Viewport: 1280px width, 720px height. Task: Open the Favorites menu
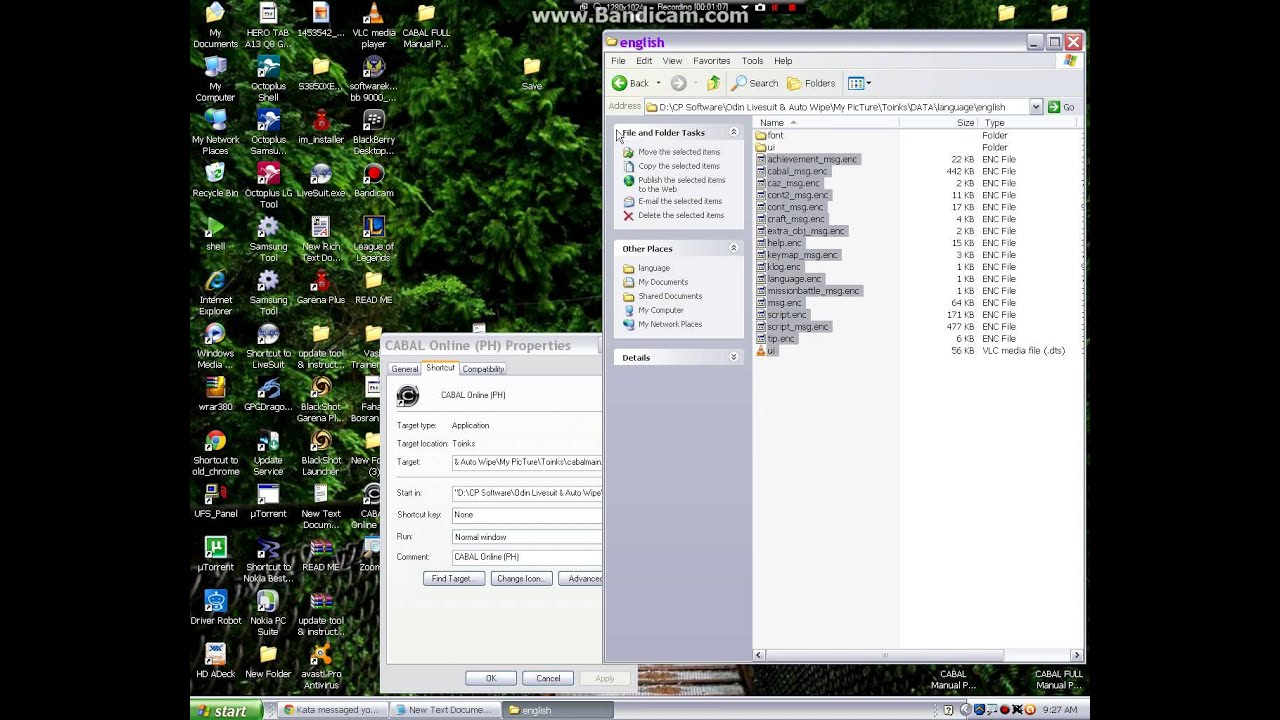point(711,61)
